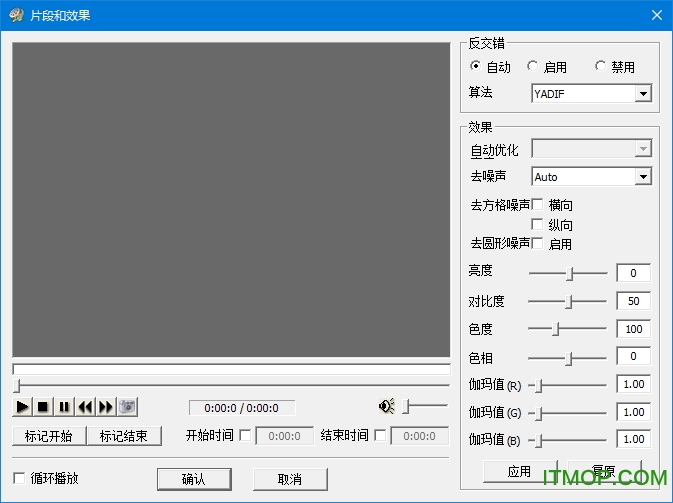Select the 启用 deinterlace radio button
Screen dimensions: 673x503
532,66
